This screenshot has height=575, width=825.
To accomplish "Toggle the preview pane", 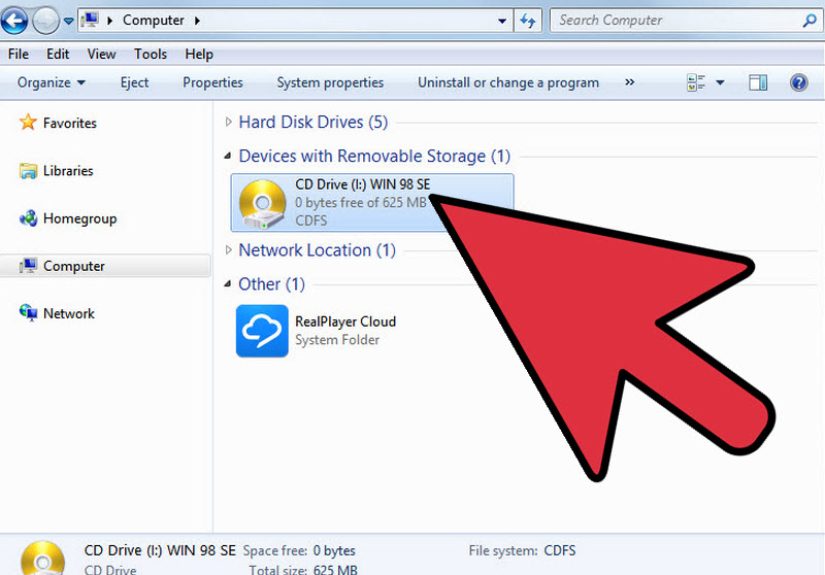I will tap(758, 83).
